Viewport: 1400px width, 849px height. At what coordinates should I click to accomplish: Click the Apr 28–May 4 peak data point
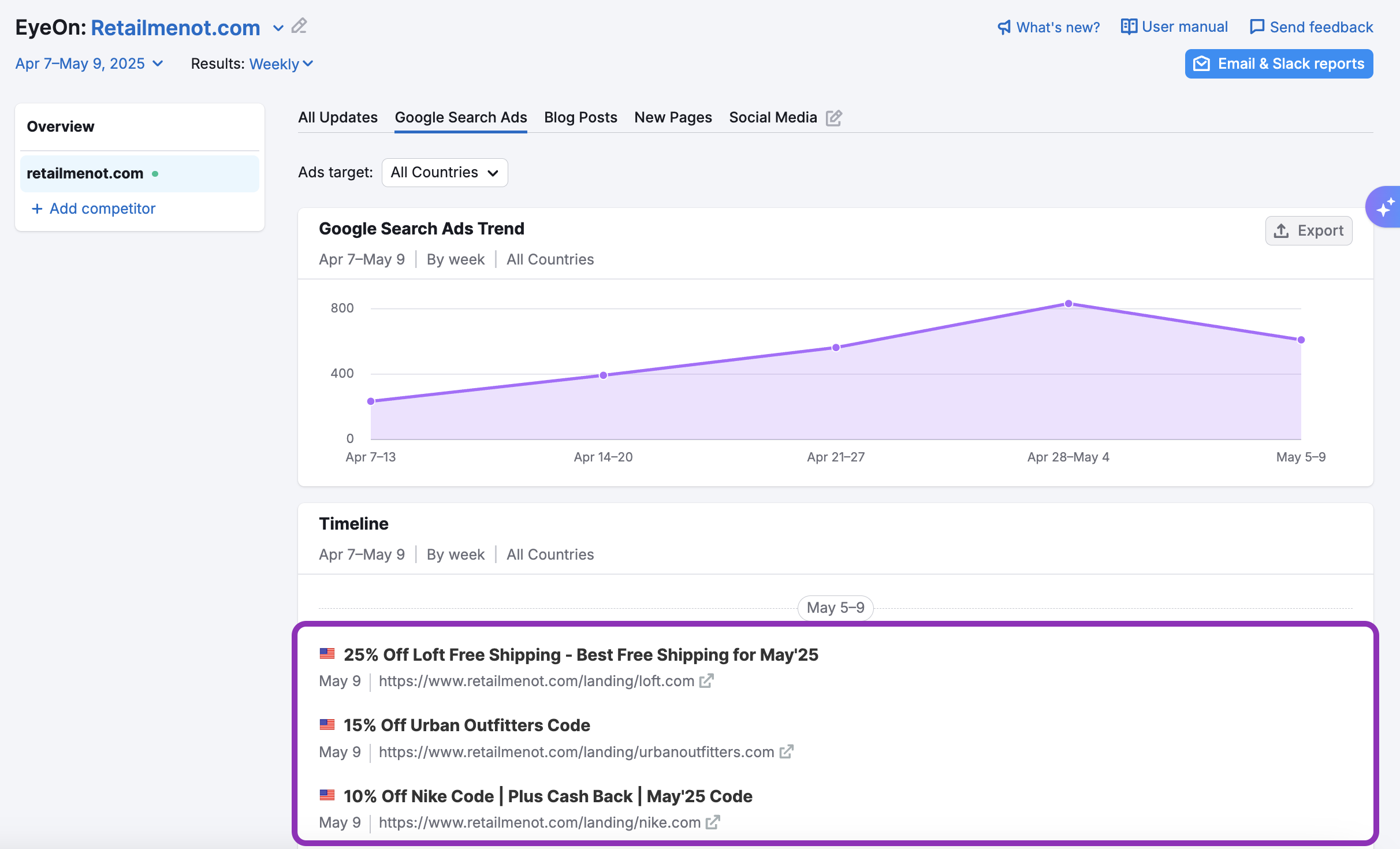tap(1068, 304)
